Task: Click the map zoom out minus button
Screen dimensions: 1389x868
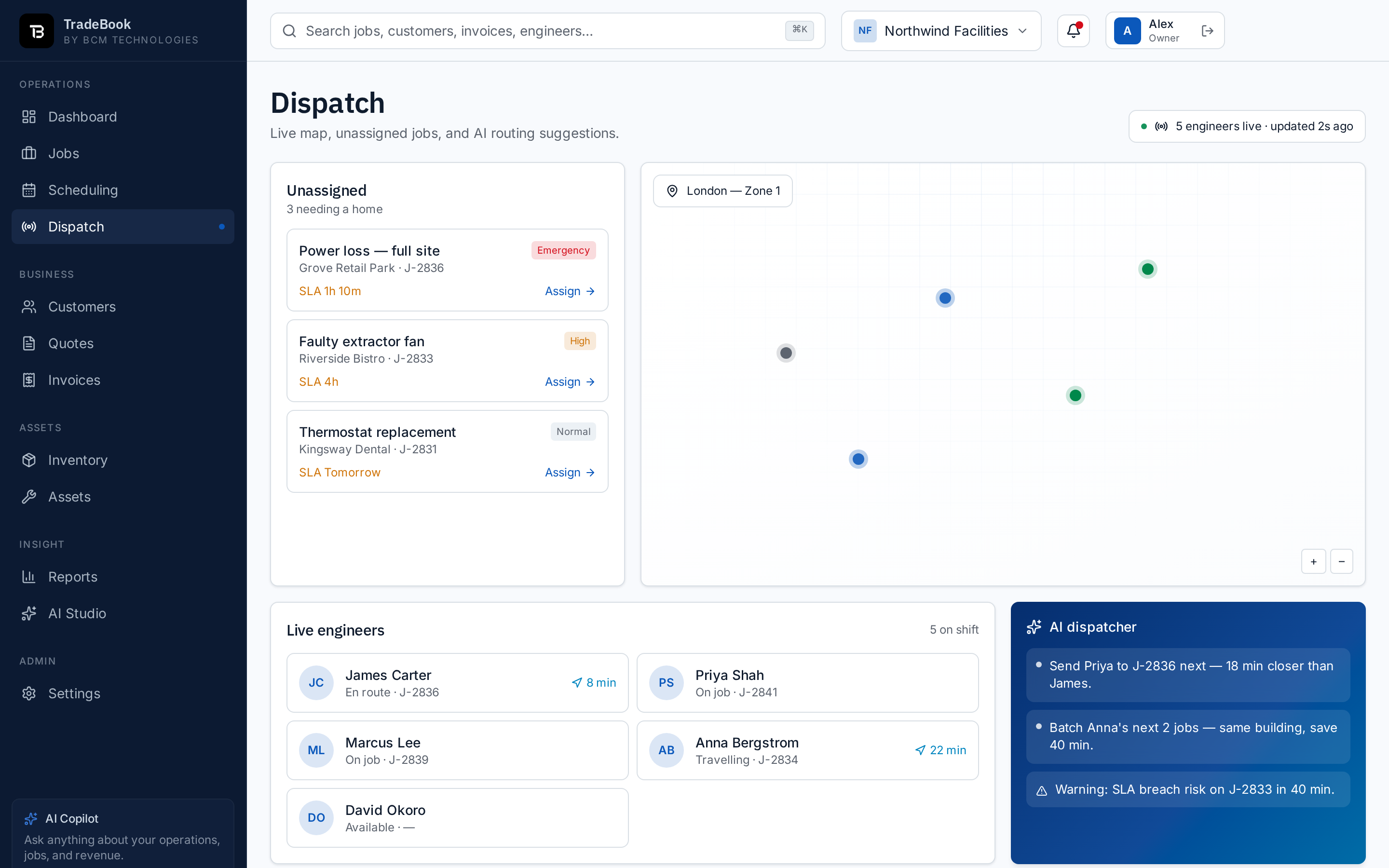Action: (1341, 561)
